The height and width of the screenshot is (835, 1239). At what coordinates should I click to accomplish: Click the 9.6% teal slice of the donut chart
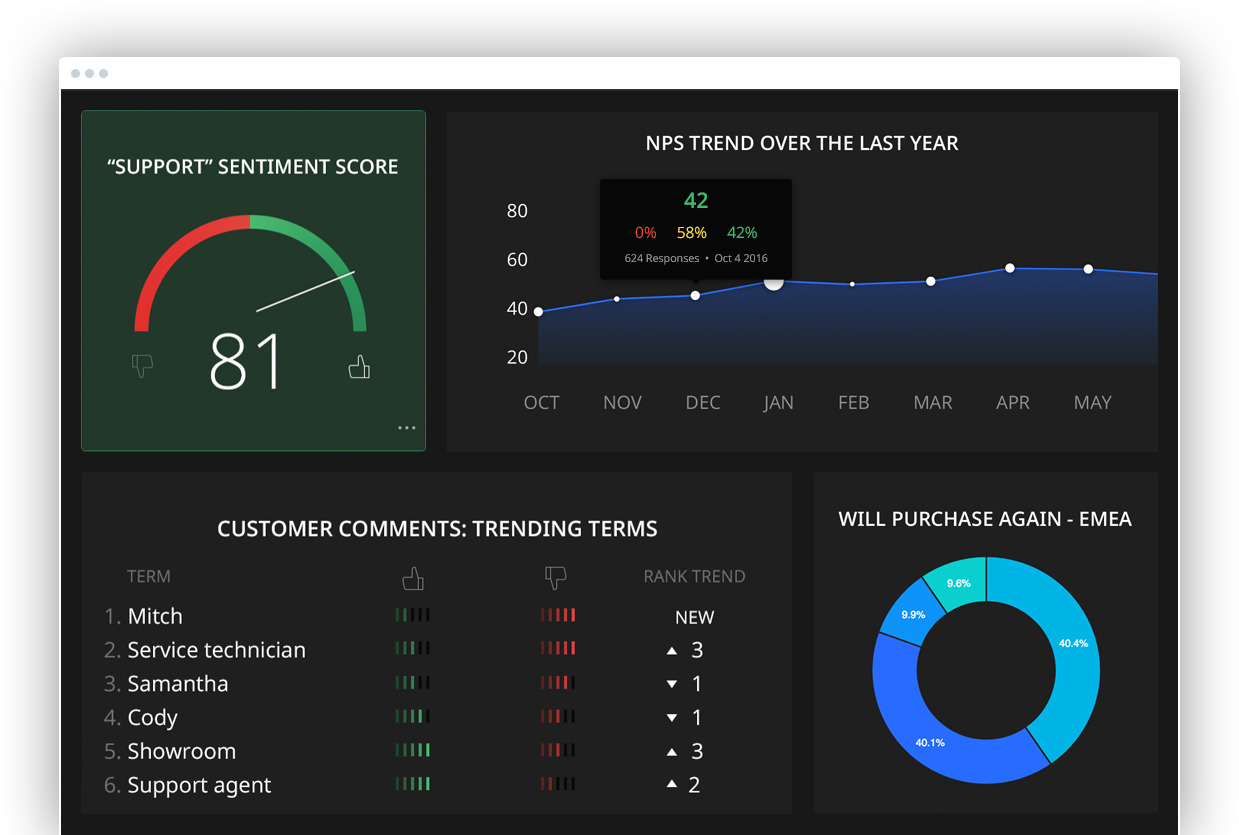click(x=957, y=581)
